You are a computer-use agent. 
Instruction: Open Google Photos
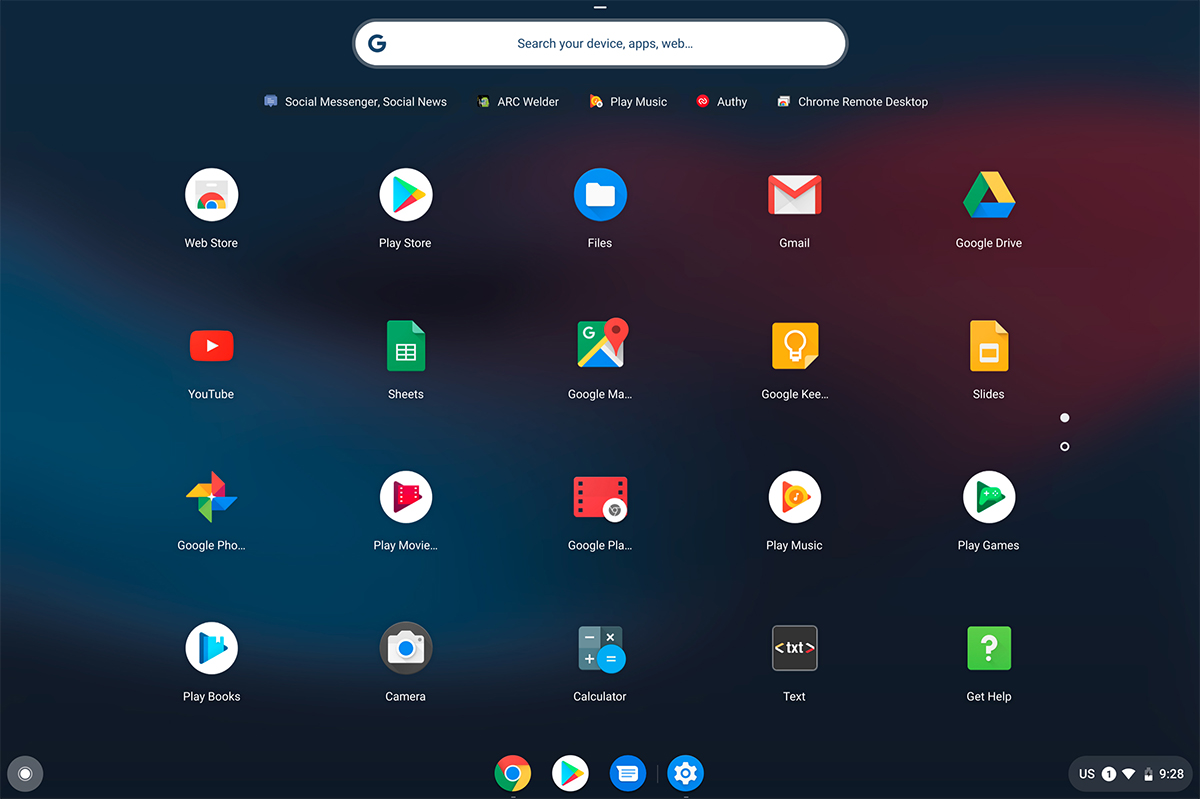211,497
